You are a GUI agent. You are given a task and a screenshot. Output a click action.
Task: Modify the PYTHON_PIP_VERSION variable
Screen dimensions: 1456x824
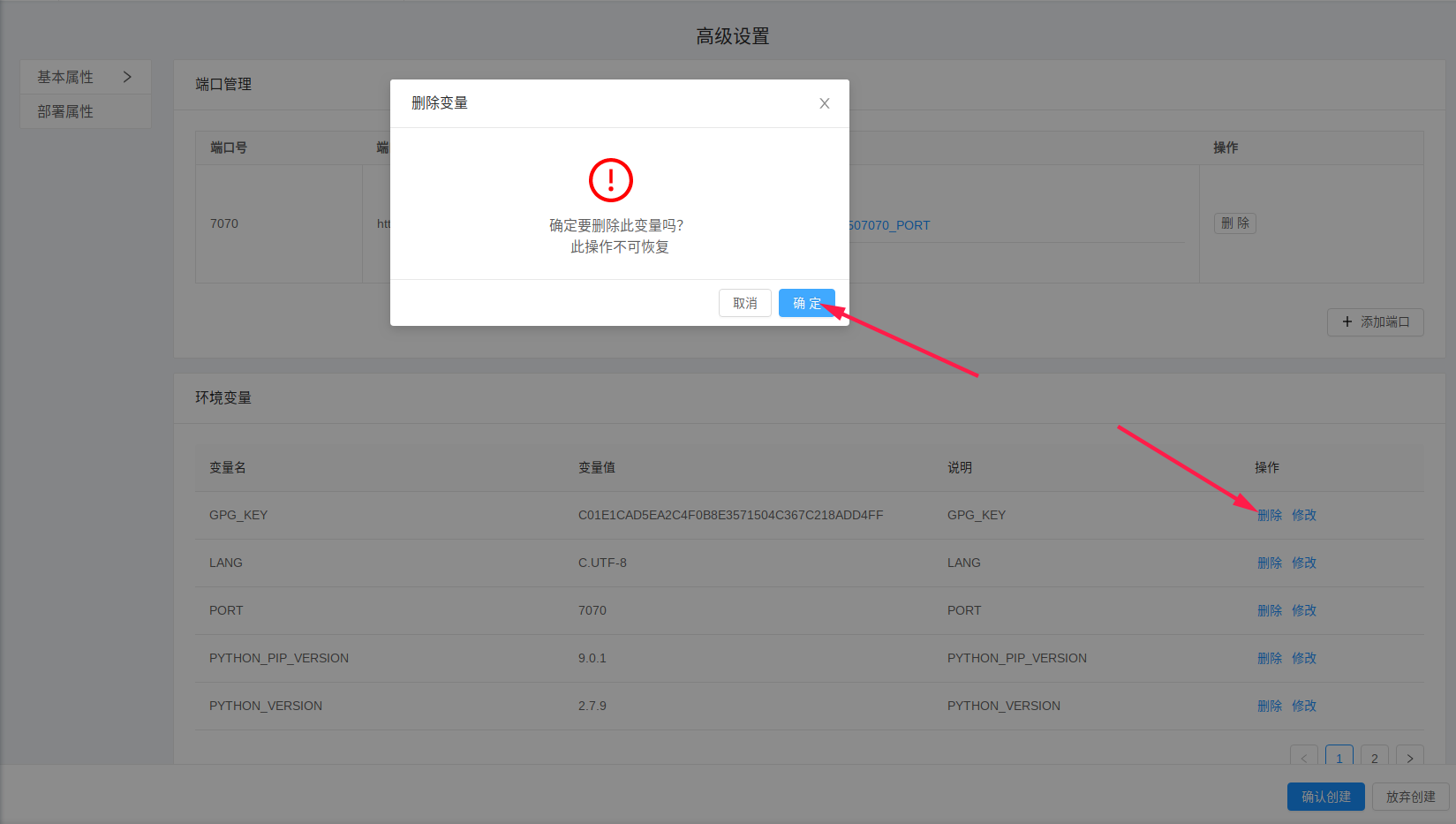coord(1304,658)
